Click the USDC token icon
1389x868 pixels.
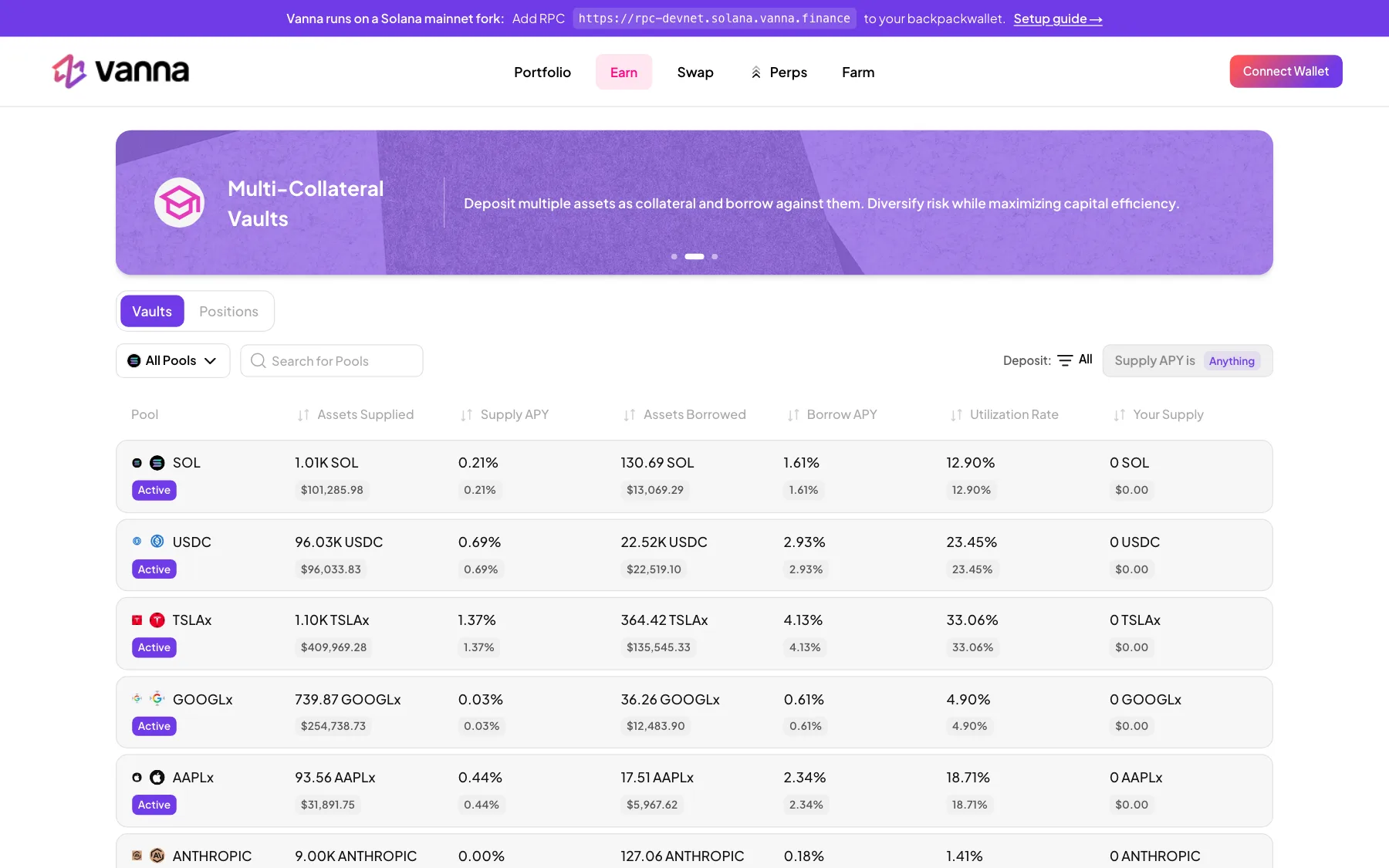pyautogui.click(x=157, y=542)
